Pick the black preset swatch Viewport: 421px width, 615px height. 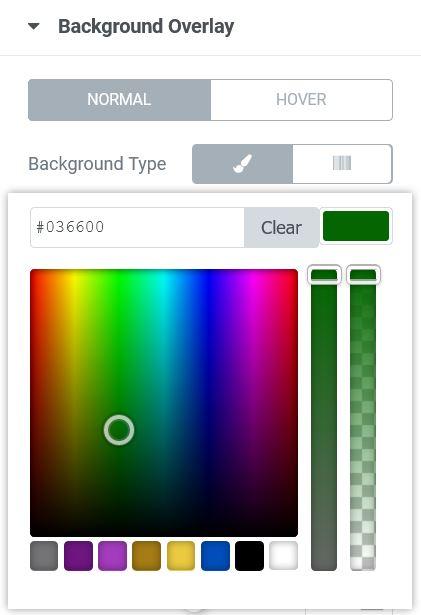pyautogui.click(x=250, y=556)
